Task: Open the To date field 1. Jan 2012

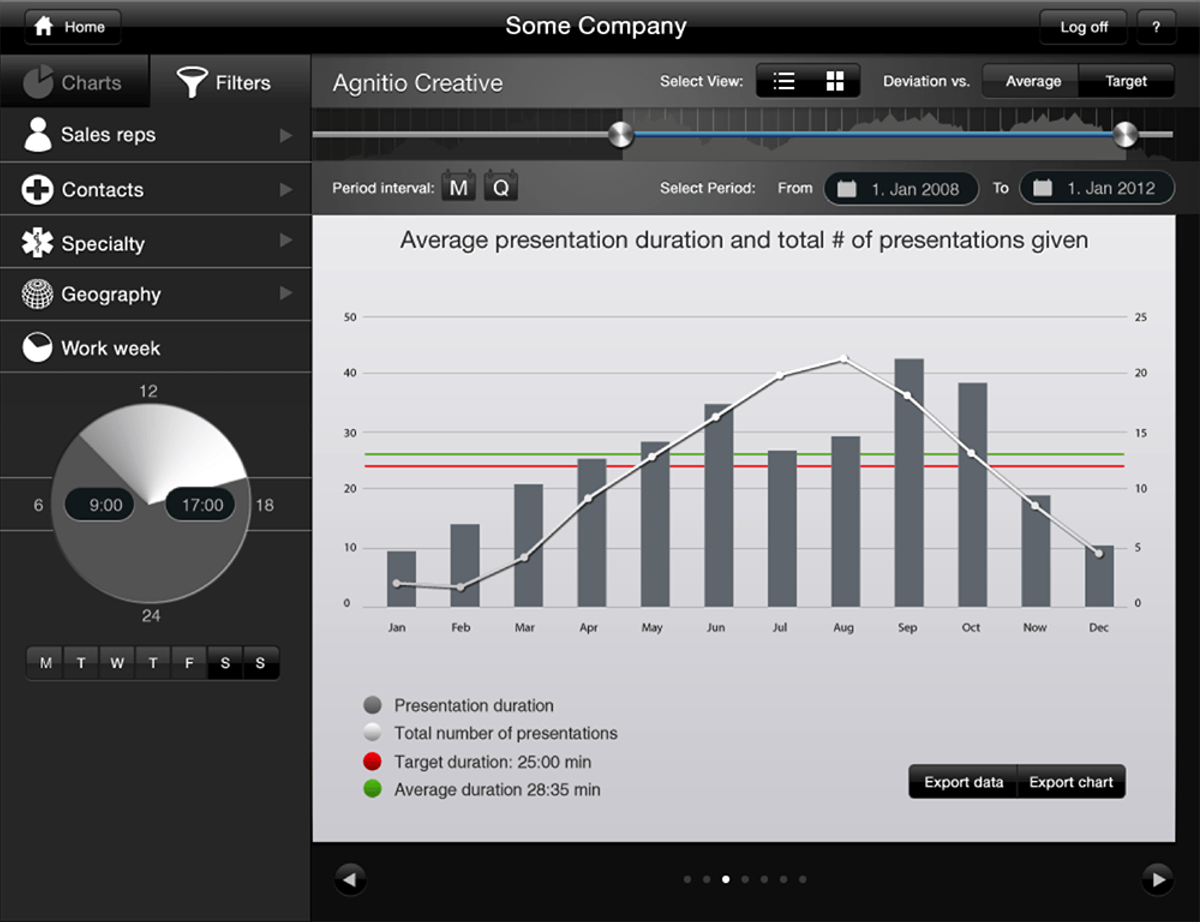Action: pyautogui.click(x=1097, y=188)
